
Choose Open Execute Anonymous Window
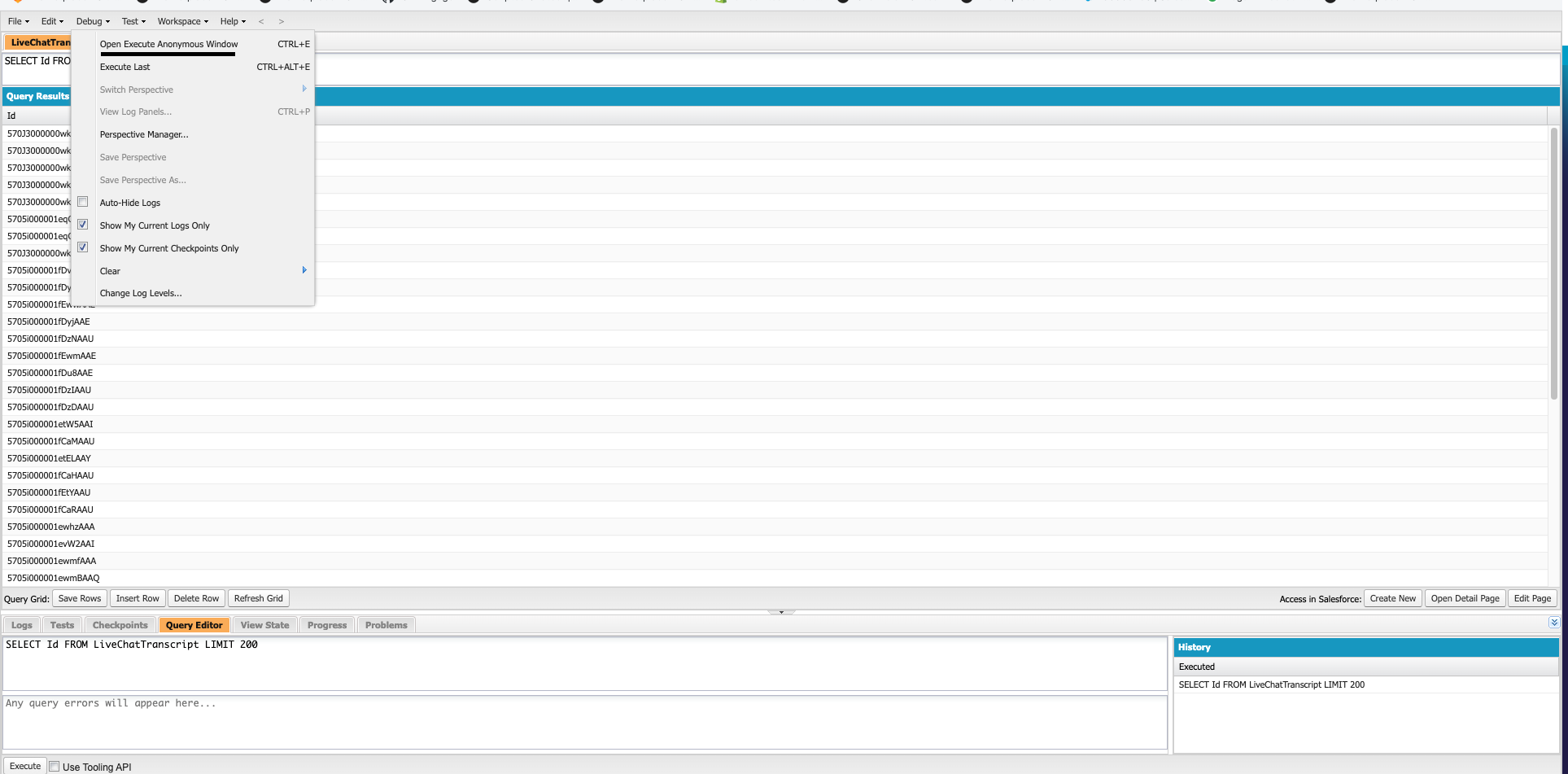(x=193, y=44)
